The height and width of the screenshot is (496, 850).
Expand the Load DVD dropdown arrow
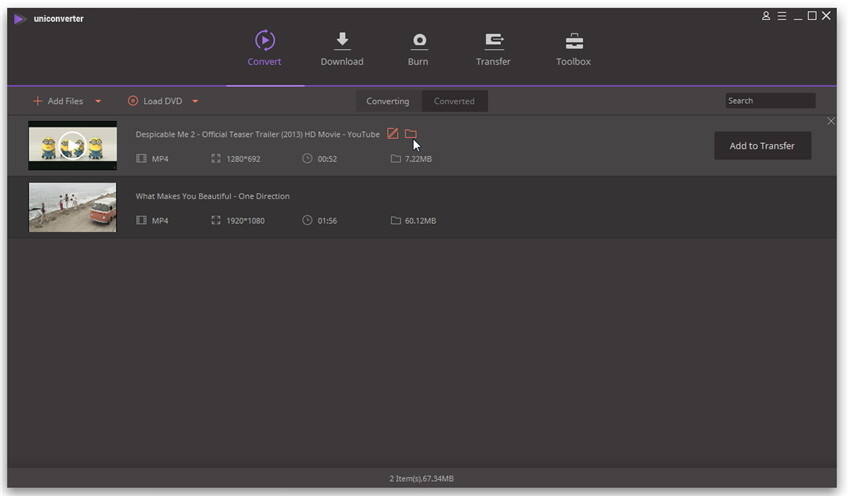(195, 101)
